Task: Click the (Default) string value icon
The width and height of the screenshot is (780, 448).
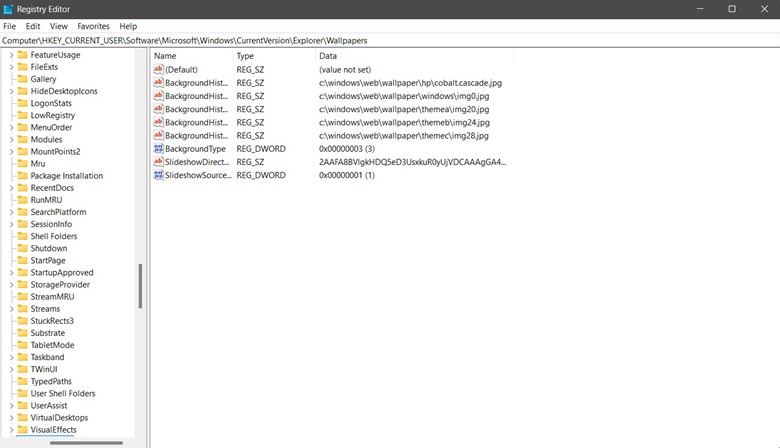Action: pyautogui.click(x=158, y=70)
